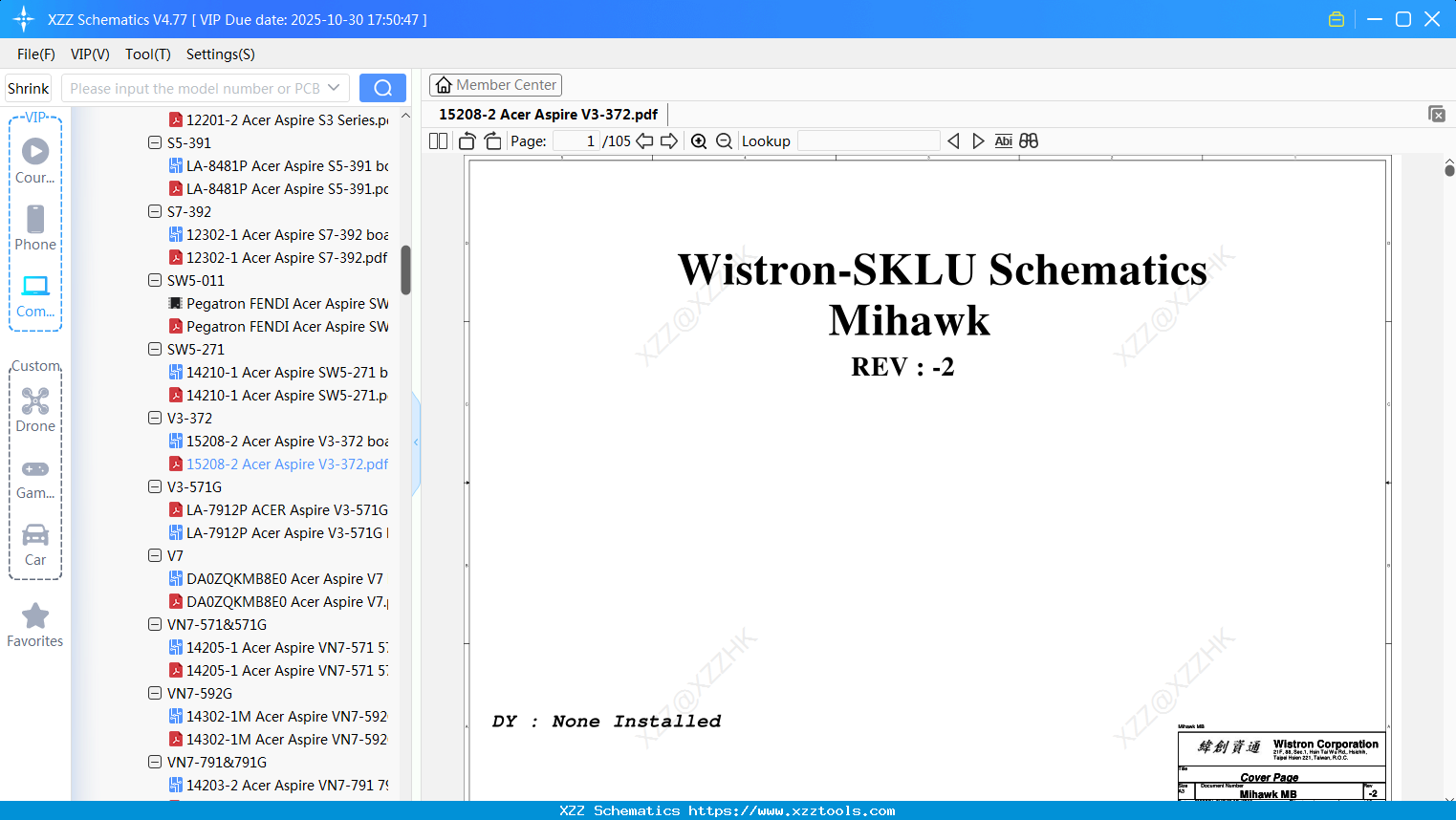
Task: Open DA0ZQKMB8E0 Acer Aspire V7 board file
Action: click(276, 578)
